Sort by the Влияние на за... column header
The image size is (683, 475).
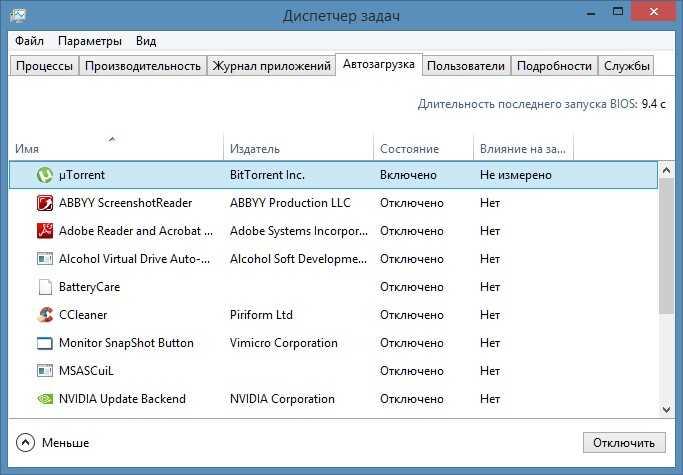(523, 148)
